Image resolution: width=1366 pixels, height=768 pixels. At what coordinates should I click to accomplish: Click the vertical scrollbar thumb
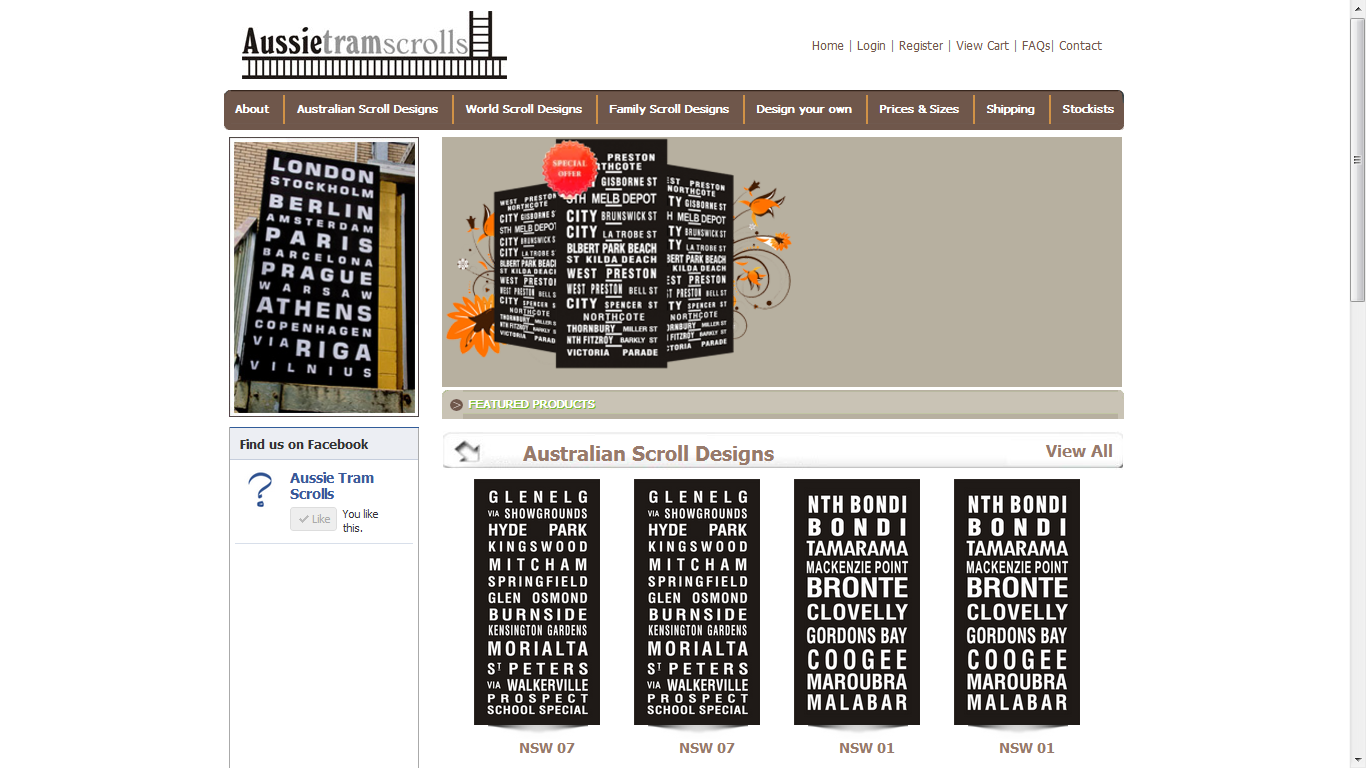click(1357, 160)
